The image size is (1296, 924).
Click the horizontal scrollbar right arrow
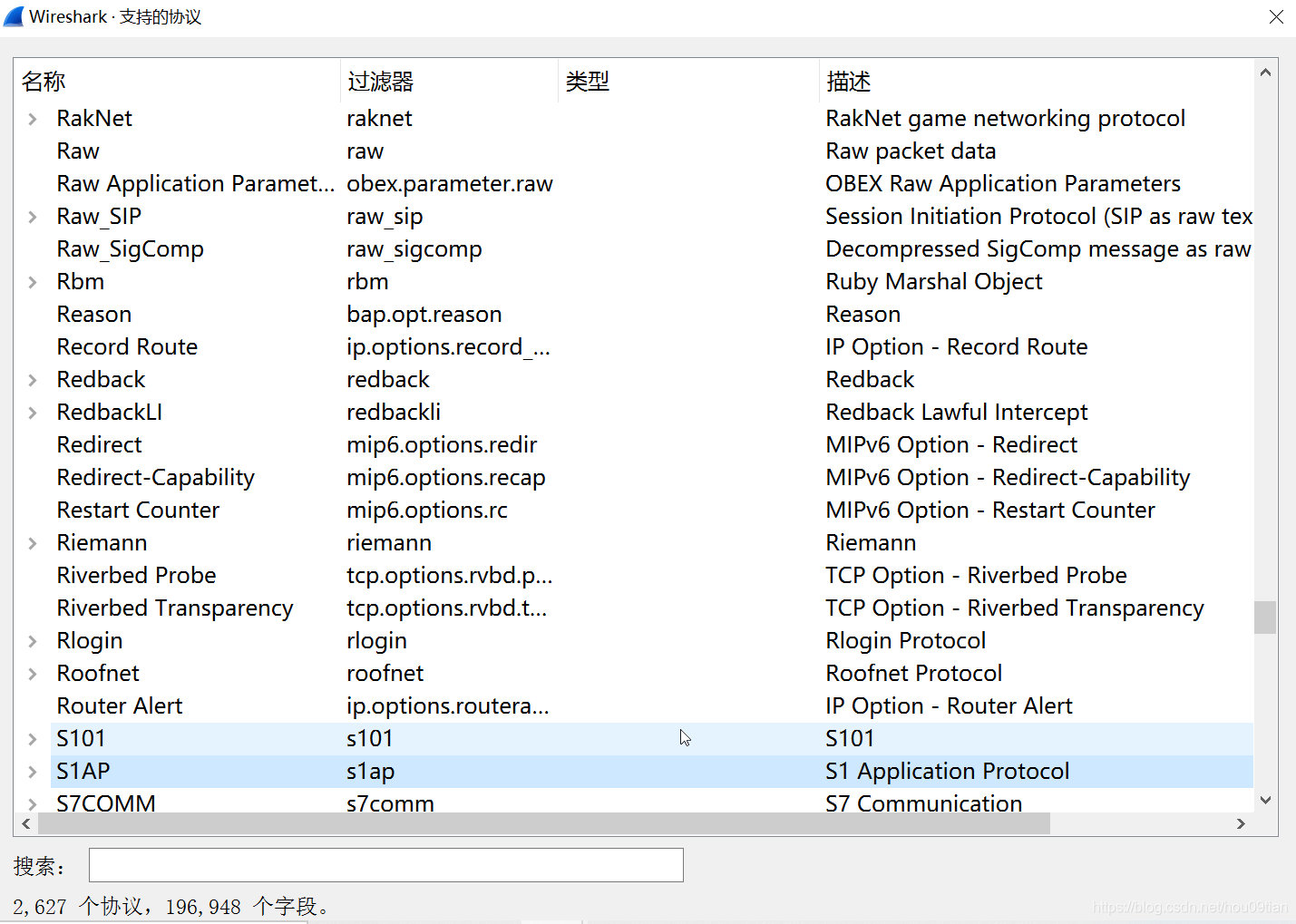[1242, 823]
